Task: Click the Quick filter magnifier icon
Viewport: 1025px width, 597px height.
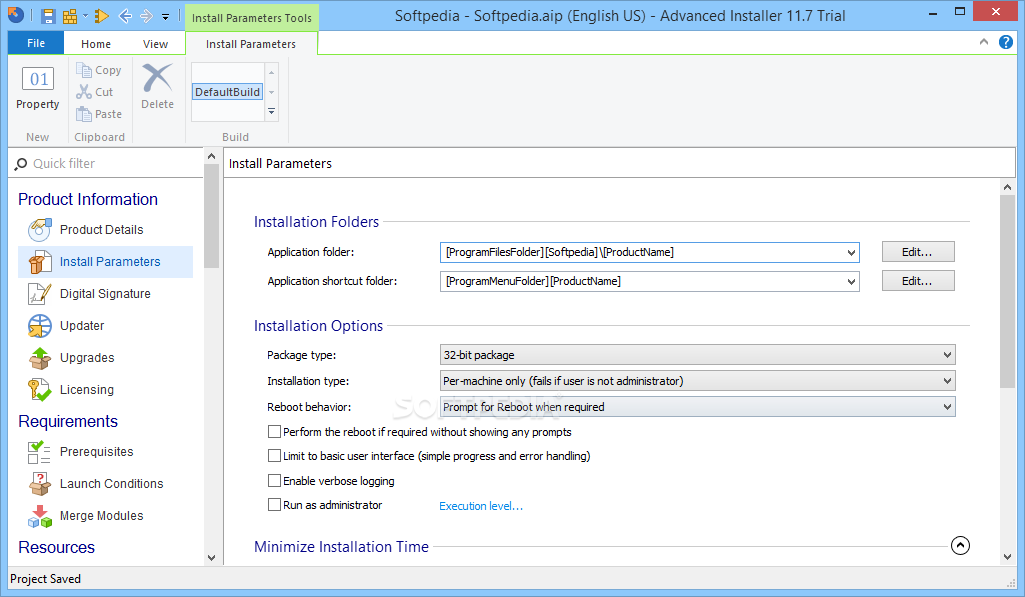Action: [x=21, y=163]
